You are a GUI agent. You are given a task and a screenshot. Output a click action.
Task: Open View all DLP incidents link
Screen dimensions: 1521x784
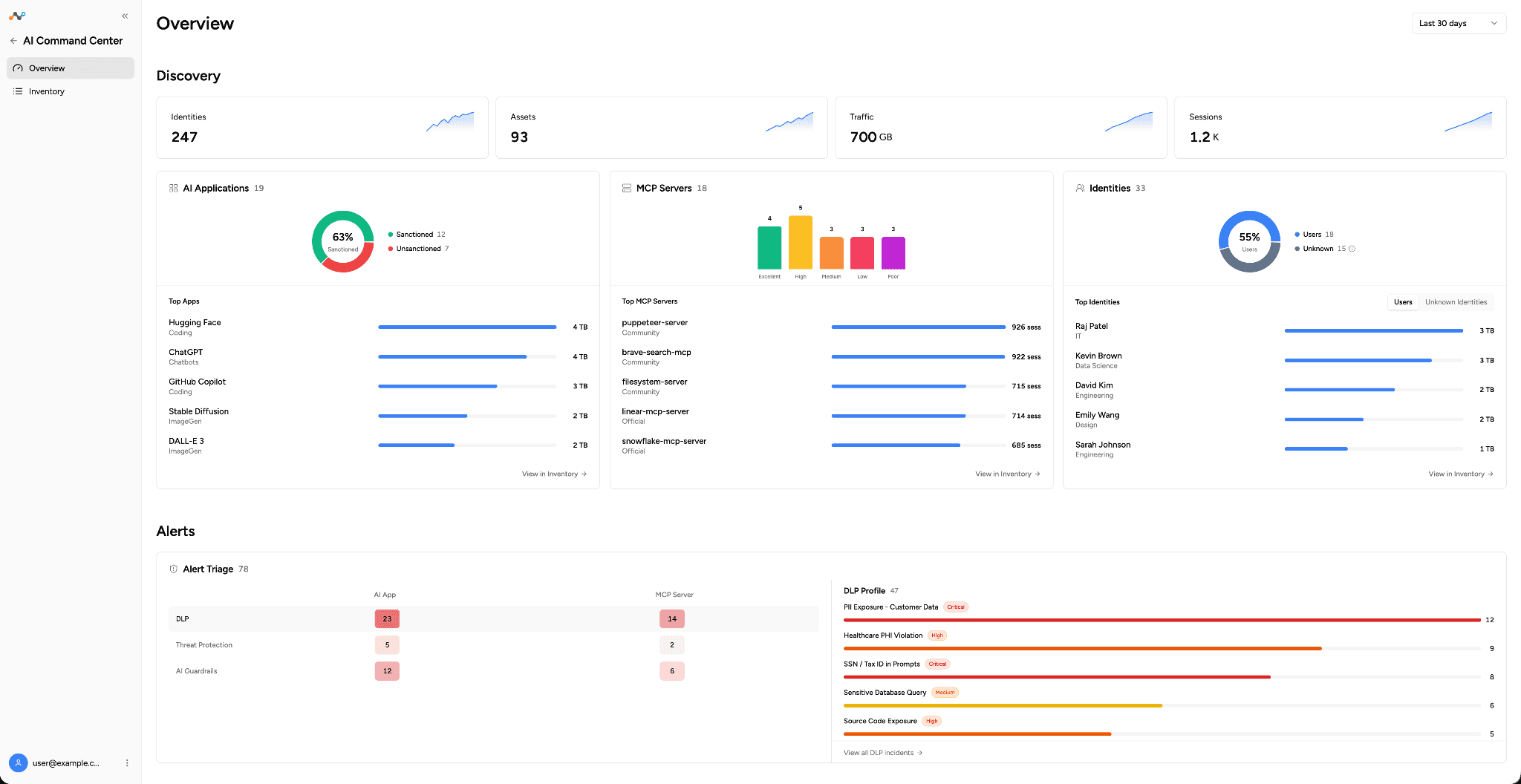883,753
